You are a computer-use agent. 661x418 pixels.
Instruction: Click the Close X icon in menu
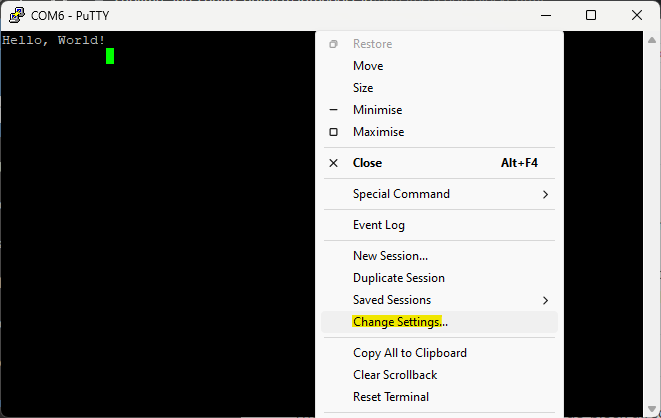coord(333,163)
